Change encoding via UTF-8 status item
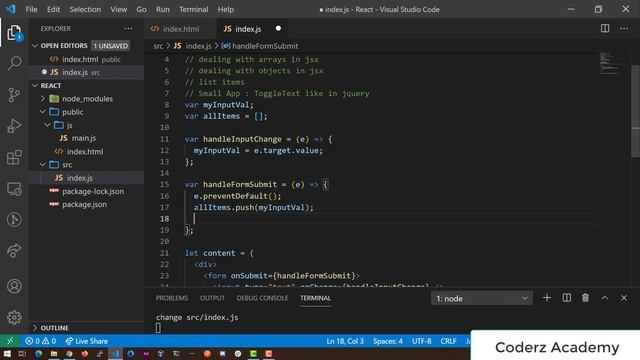 [x=422, y=341]
